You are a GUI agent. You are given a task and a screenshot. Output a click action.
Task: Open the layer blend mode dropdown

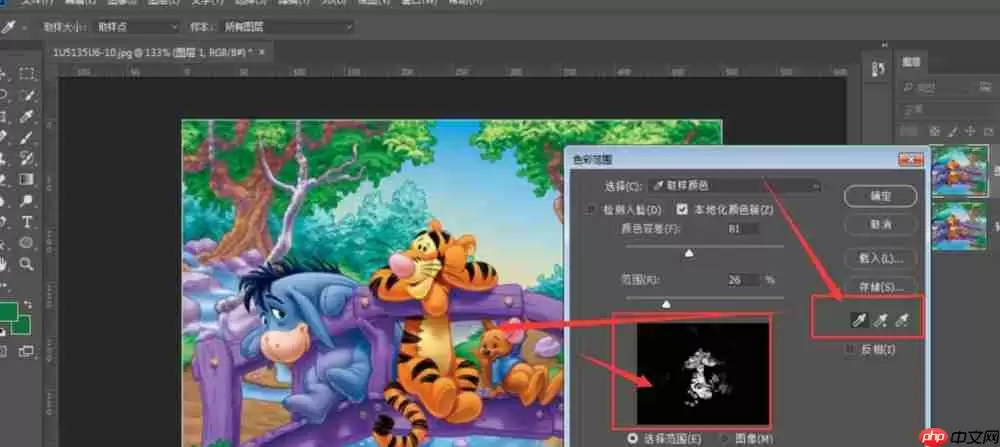tap(949, 110)
